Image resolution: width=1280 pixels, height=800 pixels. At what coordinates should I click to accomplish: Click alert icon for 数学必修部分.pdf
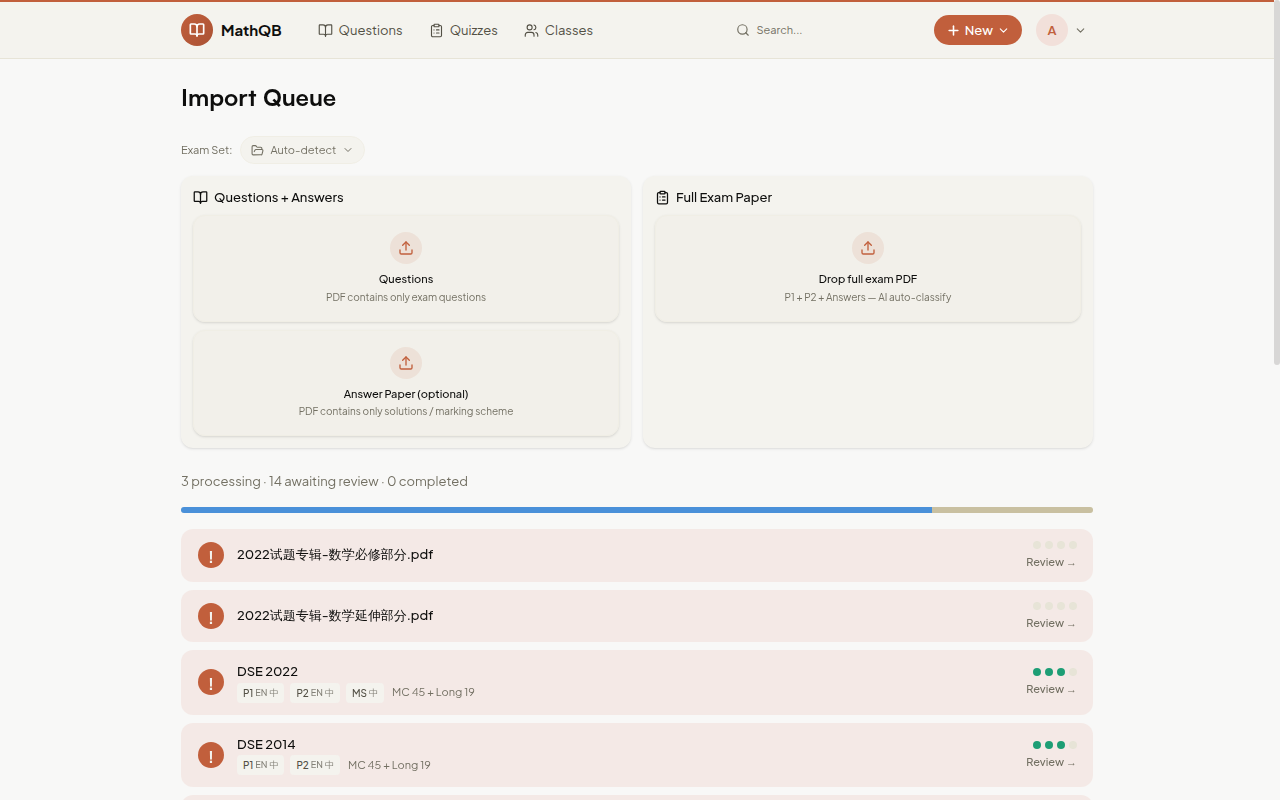(211, 555)
